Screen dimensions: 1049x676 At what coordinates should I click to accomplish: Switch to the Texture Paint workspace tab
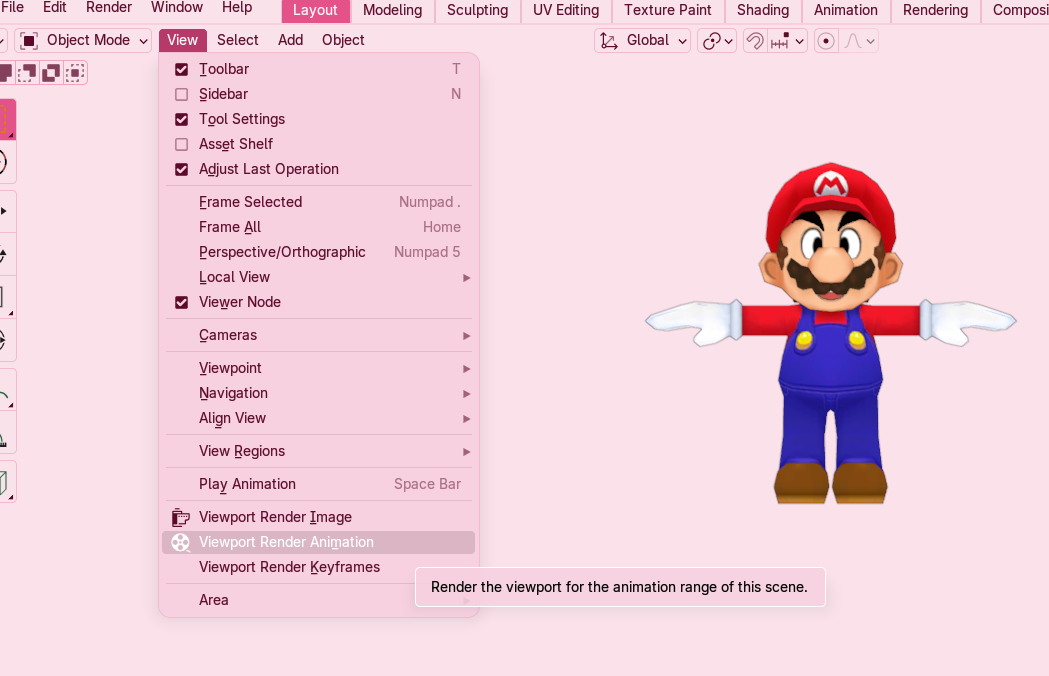pyautogui.click(x=668, y=11)
